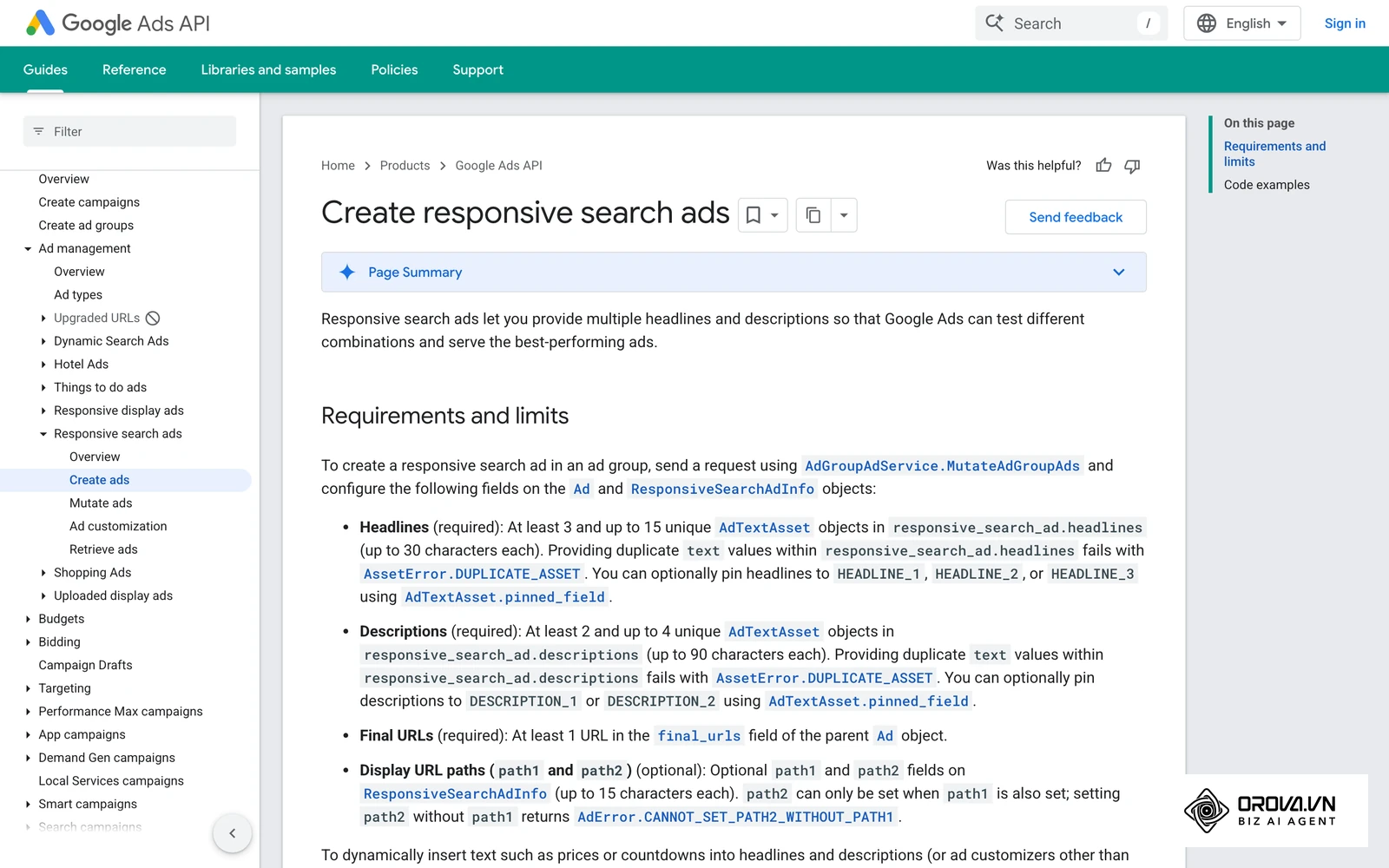1389x868 pixels.
Task: Expand the Performance Max campaigns section
Action: (28, 712)
